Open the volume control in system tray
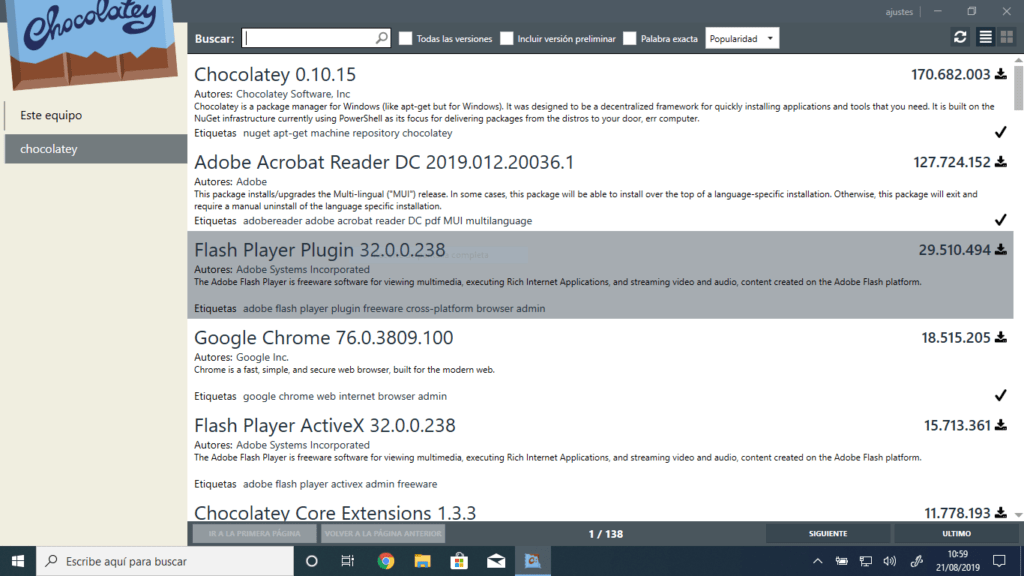The image size is (1024, 576). click(889, 561)
